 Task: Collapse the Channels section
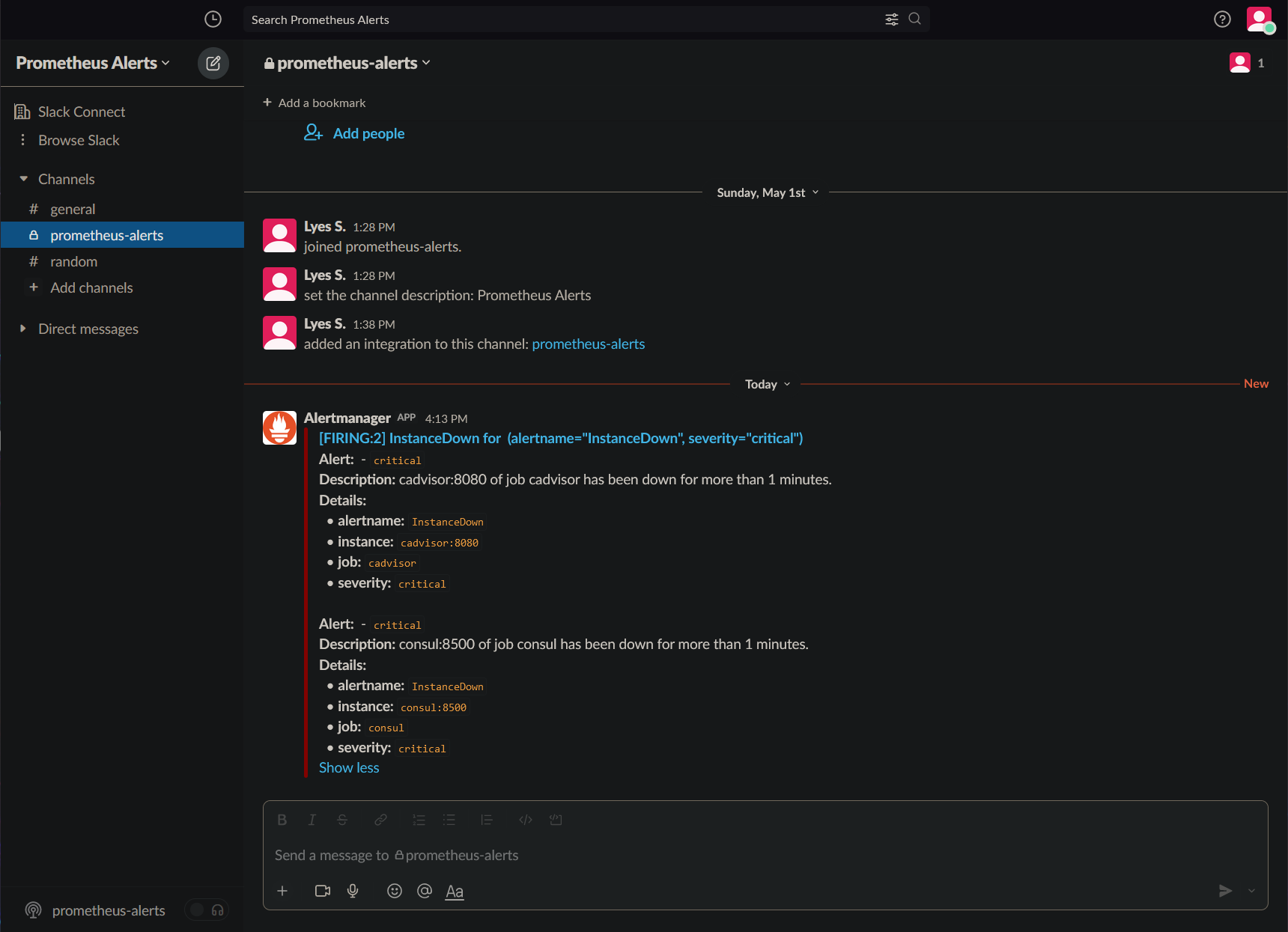(23, 179)
